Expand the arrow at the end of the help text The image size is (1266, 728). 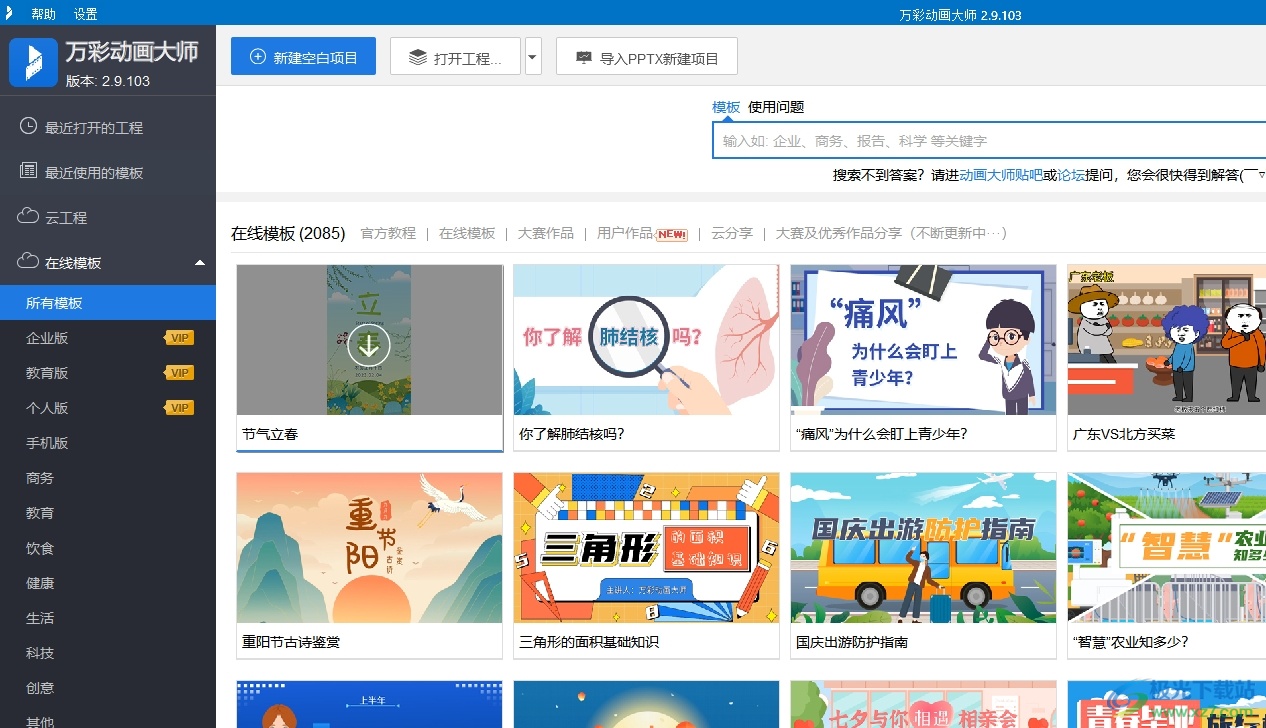1262,174
